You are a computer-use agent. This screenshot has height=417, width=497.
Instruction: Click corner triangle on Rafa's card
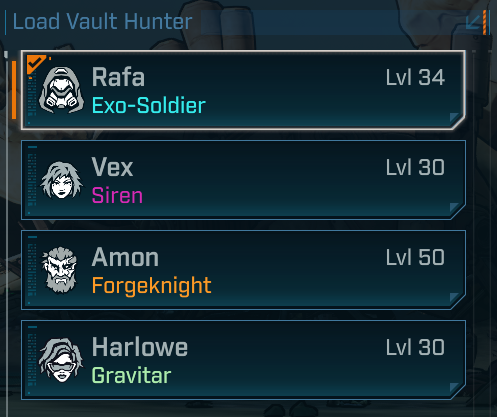(x=454, y=117)
